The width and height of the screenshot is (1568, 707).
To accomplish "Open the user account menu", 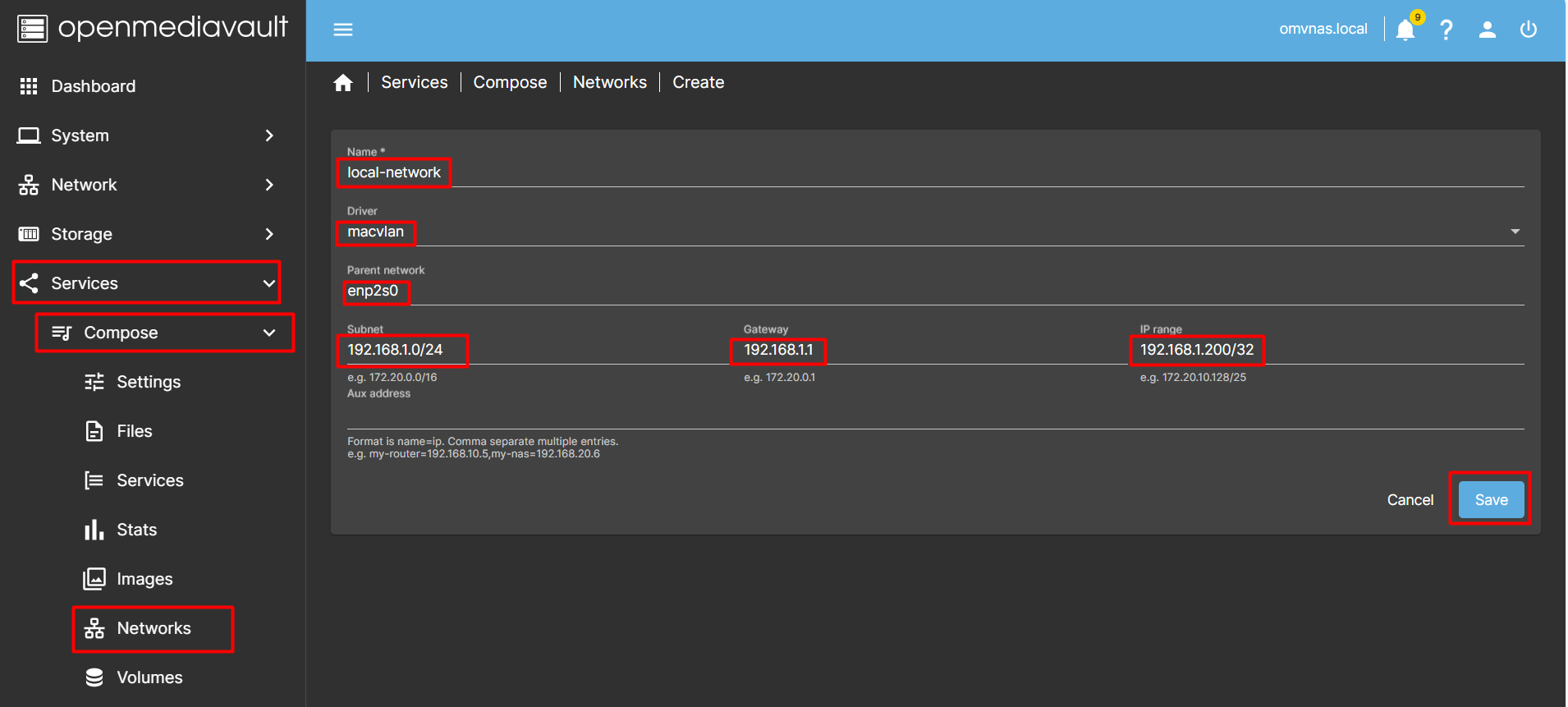I will 1488,30.
